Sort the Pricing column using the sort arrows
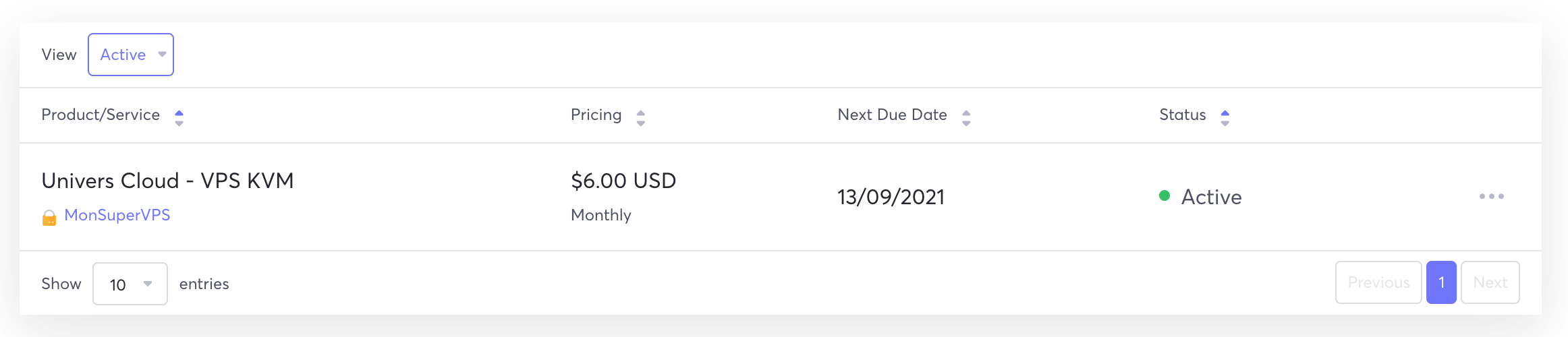1568x337 pixels. tap(640, 118)
